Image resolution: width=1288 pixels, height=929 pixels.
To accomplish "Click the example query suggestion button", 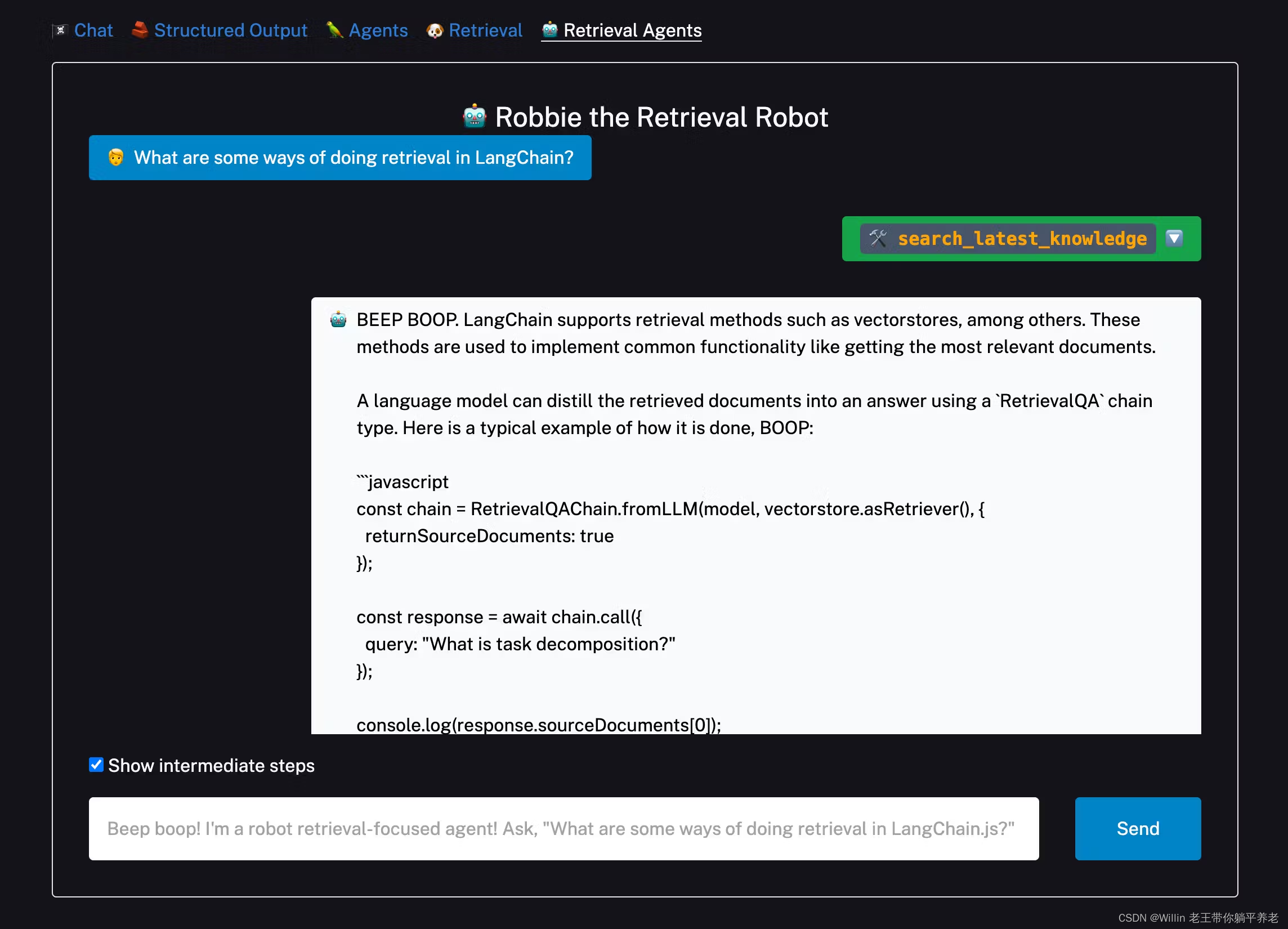I will click(339, 158).
